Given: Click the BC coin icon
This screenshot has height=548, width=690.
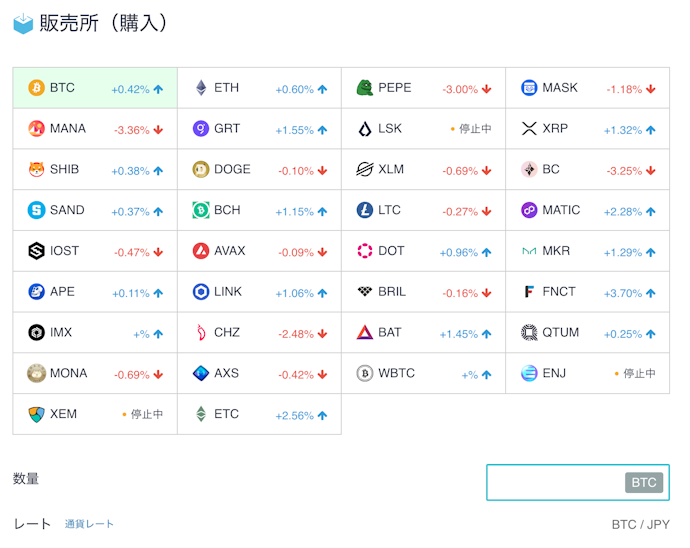Looking at the screenshot, I should coord(529,169).
